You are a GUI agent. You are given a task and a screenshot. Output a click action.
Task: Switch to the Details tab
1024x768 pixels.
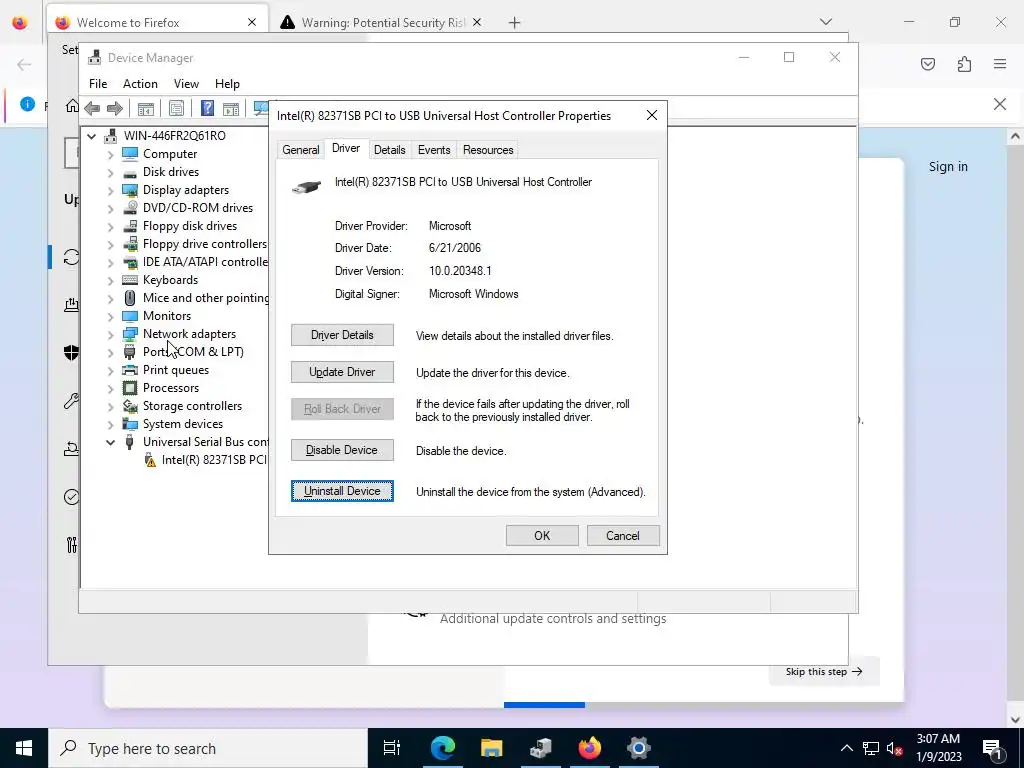click(389, 150)
